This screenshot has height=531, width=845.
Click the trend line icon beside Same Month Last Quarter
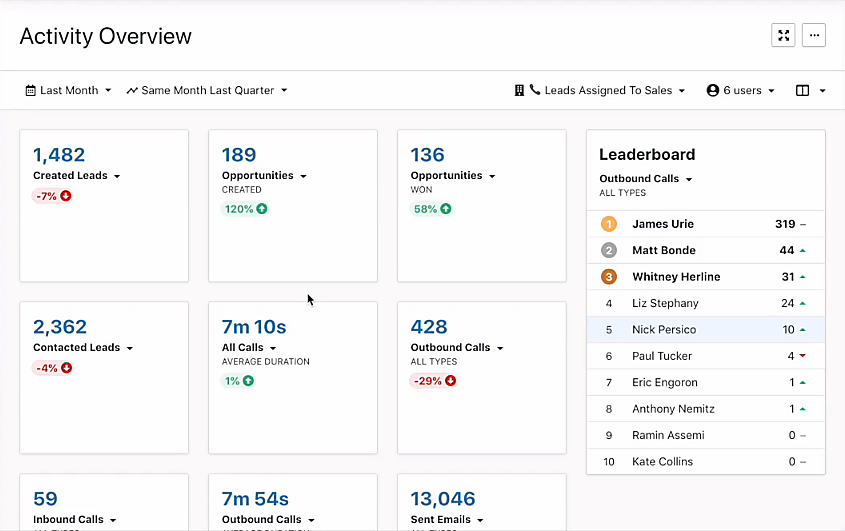132,91
